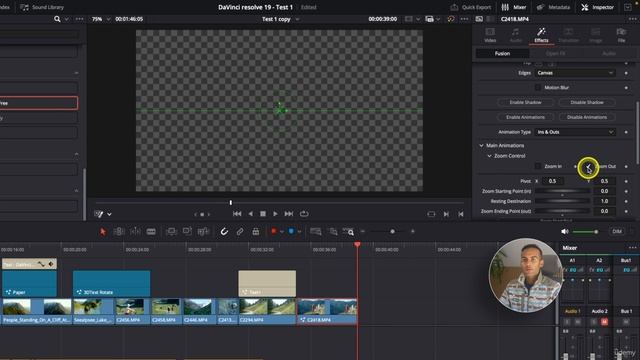Open marker color dropdown arrow
This screenshot has width=640, height=360.
pos(299,231)
